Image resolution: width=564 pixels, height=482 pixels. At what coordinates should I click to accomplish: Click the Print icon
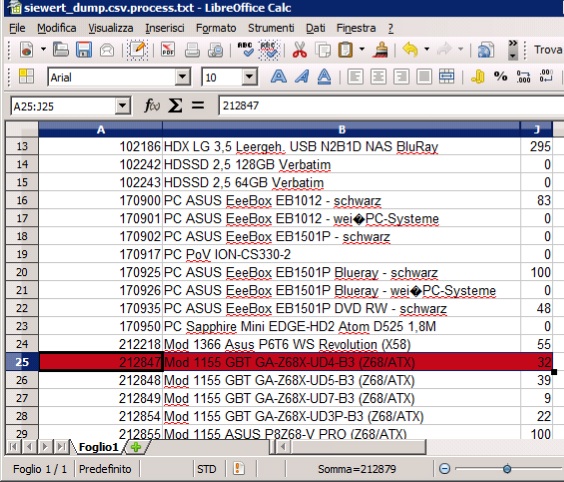coord(192,50)
